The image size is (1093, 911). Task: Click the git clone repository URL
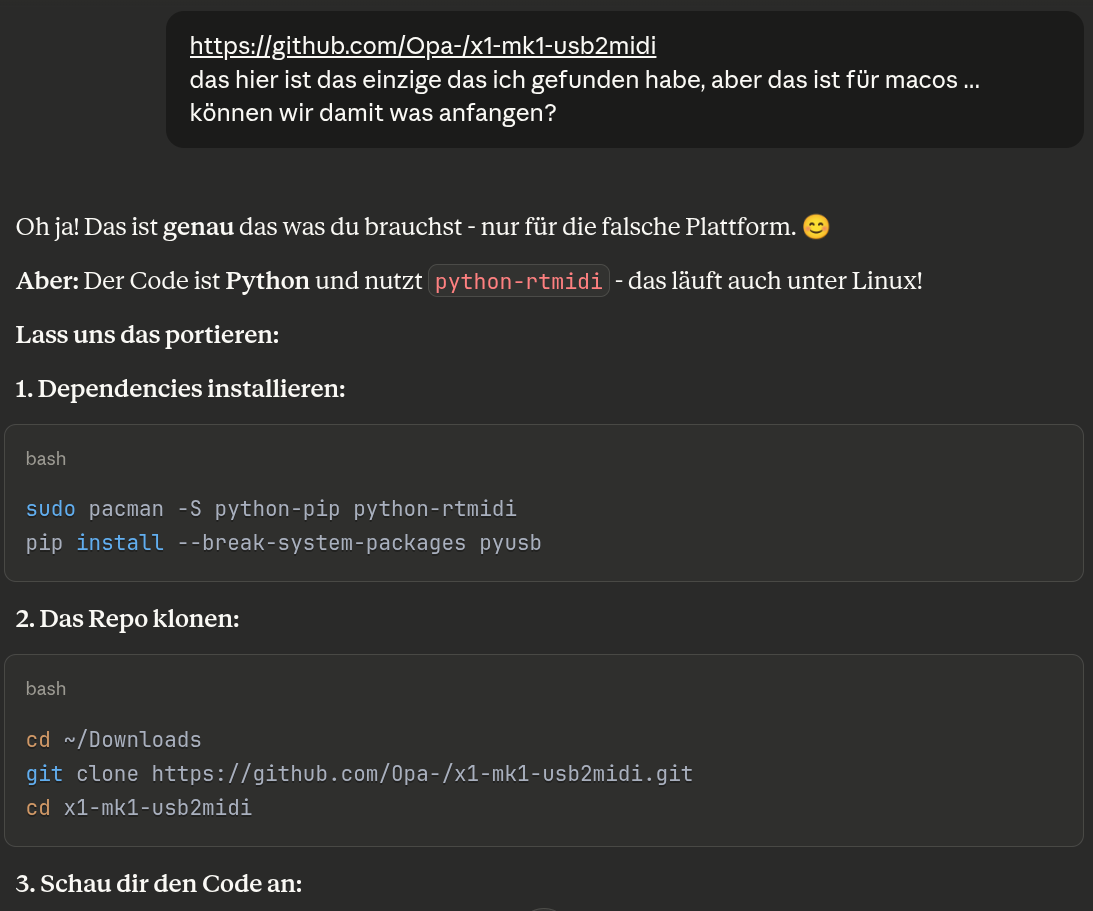(x=422, y=774)
